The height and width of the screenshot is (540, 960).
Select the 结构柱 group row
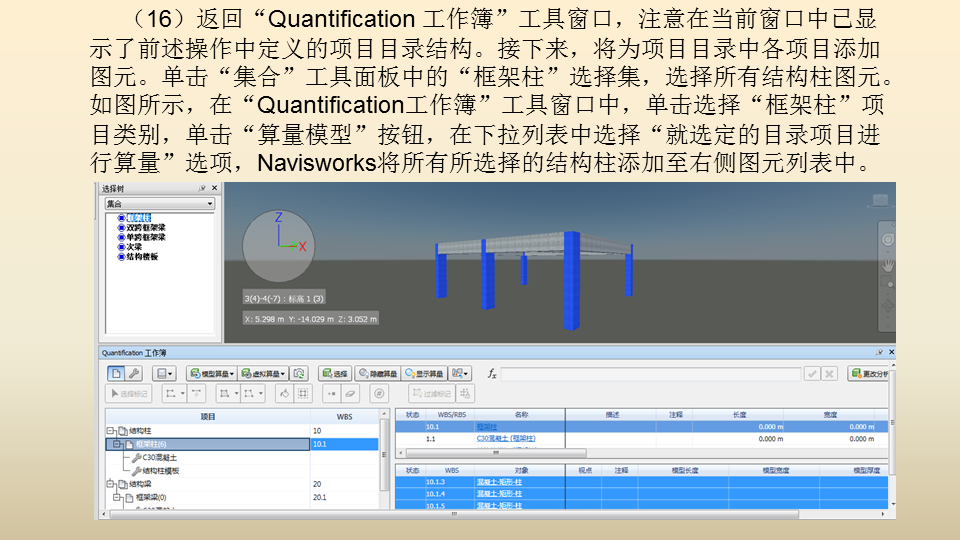click(242, 431)
